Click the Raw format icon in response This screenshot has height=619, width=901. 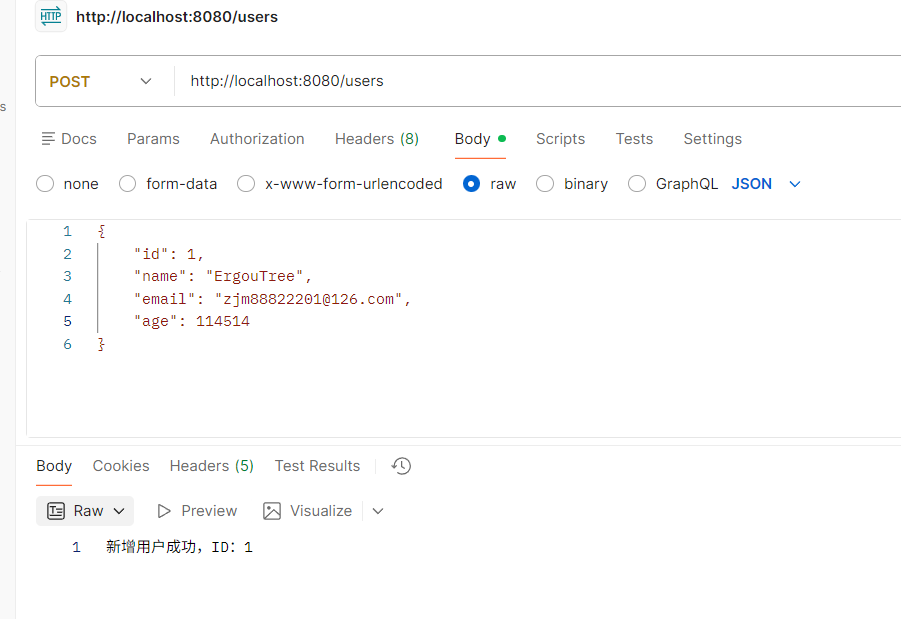click(57, 511)
